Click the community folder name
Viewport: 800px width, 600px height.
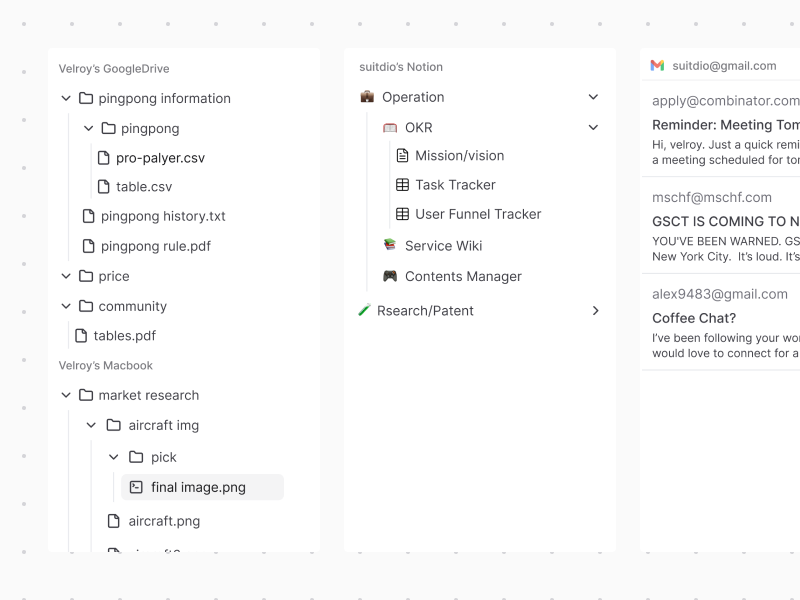click(x=133, y=307)
